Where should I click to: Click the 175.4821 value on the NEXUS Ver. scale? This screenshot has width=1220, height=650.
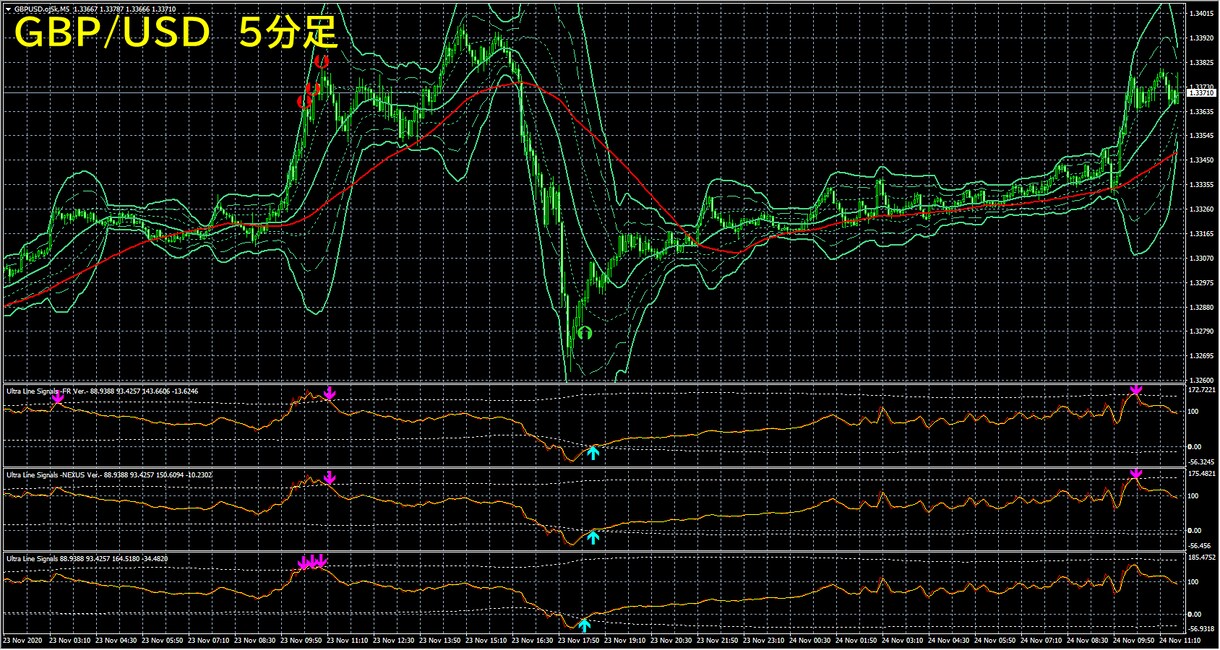[1202, 472]
